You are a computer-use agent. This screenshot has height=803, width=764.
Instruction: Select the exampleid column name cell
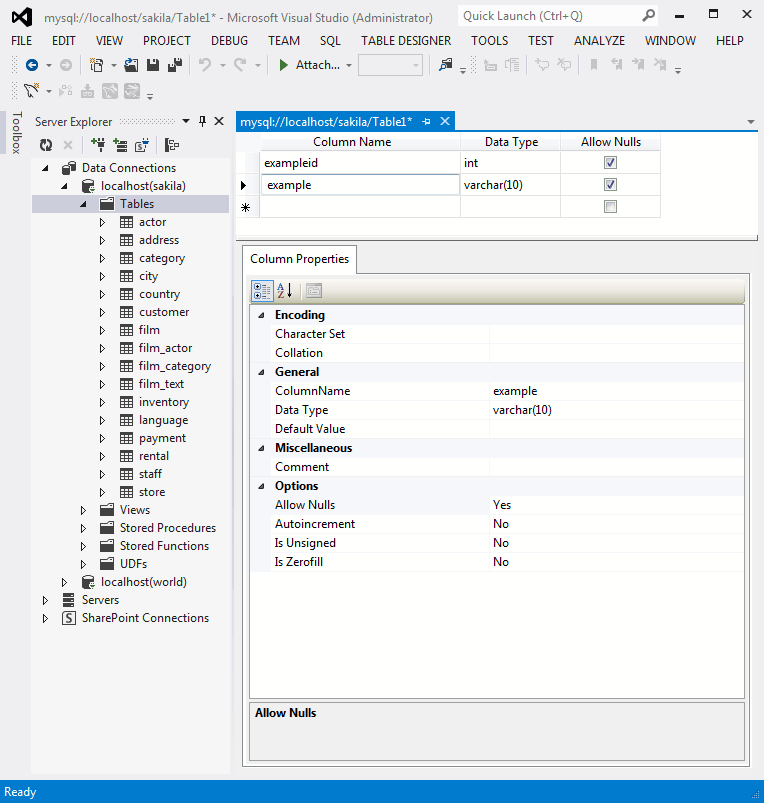360,163
